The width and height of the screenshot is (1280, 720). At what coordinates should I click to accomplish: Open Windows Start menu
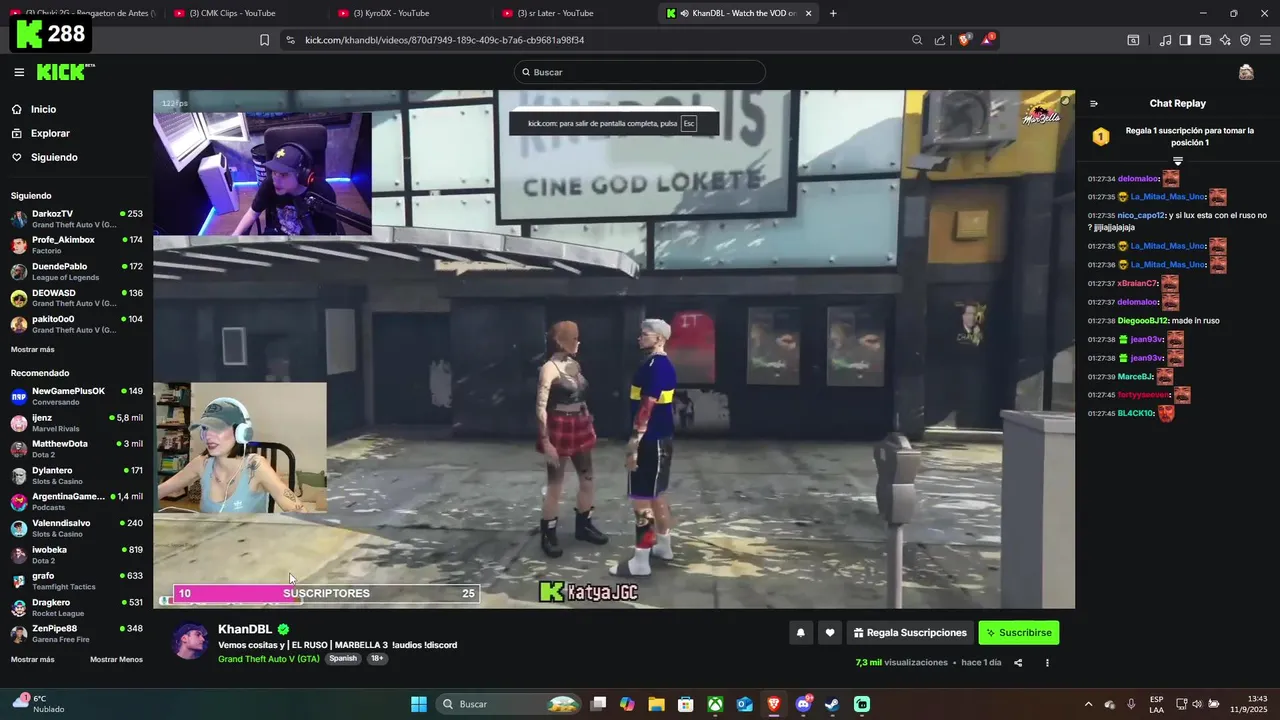[419, 704]
